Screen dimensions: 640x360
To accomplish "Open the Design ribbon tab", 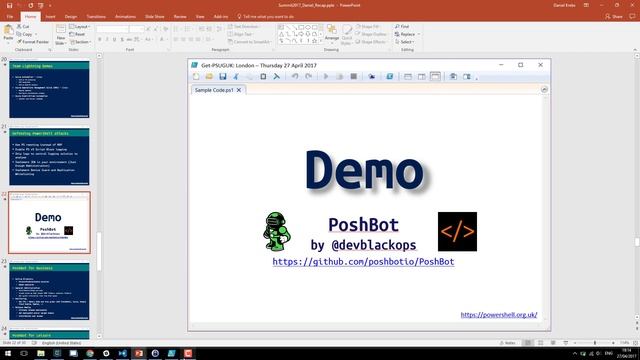I will pyautogui.click(x=71, y=17).
